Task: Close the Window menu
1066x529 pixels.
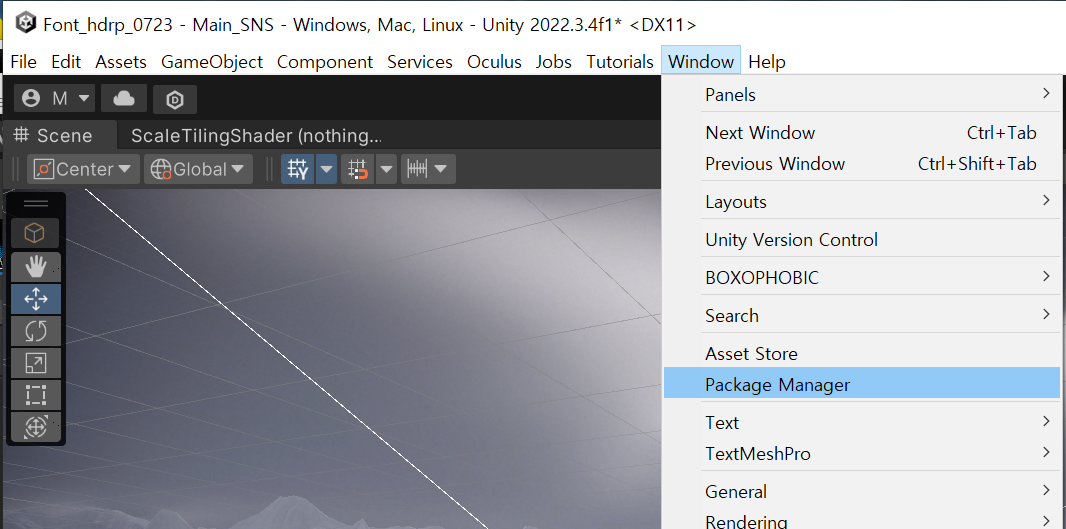Action: 701,61
